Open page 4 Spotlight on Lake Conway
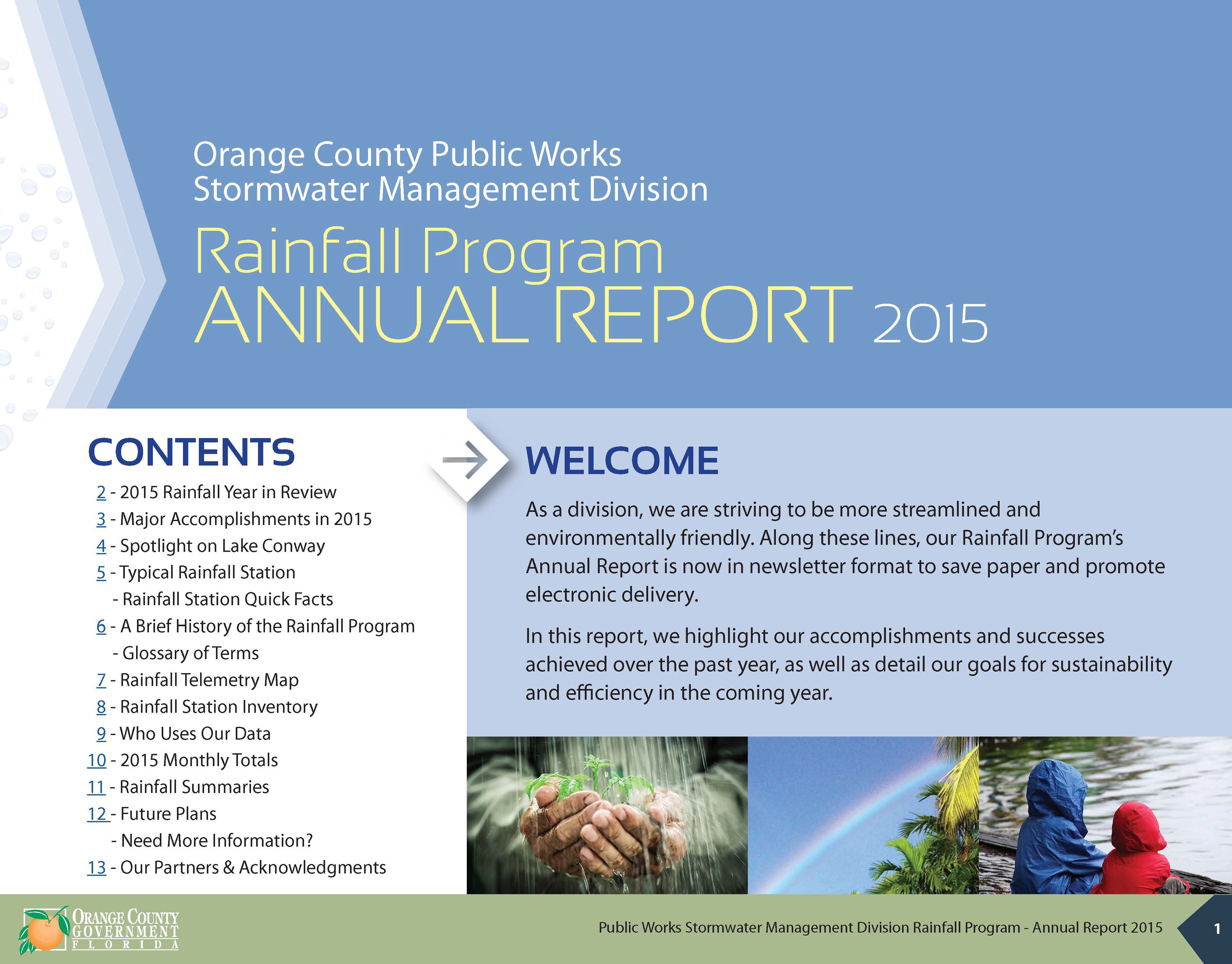 click(101, 546)
